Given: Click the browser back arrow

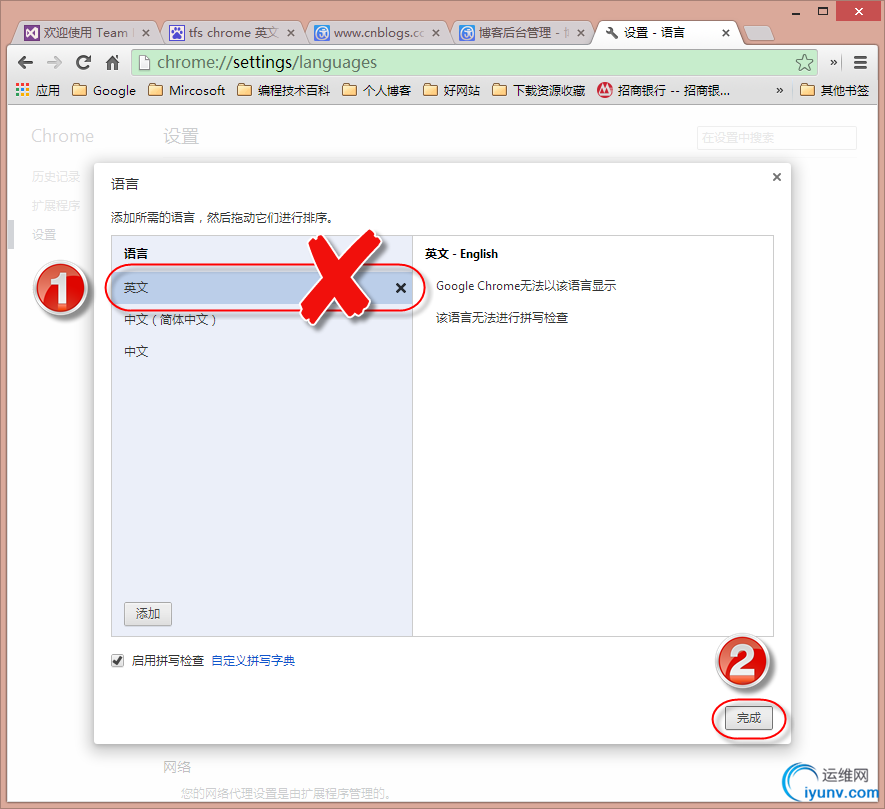Looking at the screenshot, I should 25,63.
